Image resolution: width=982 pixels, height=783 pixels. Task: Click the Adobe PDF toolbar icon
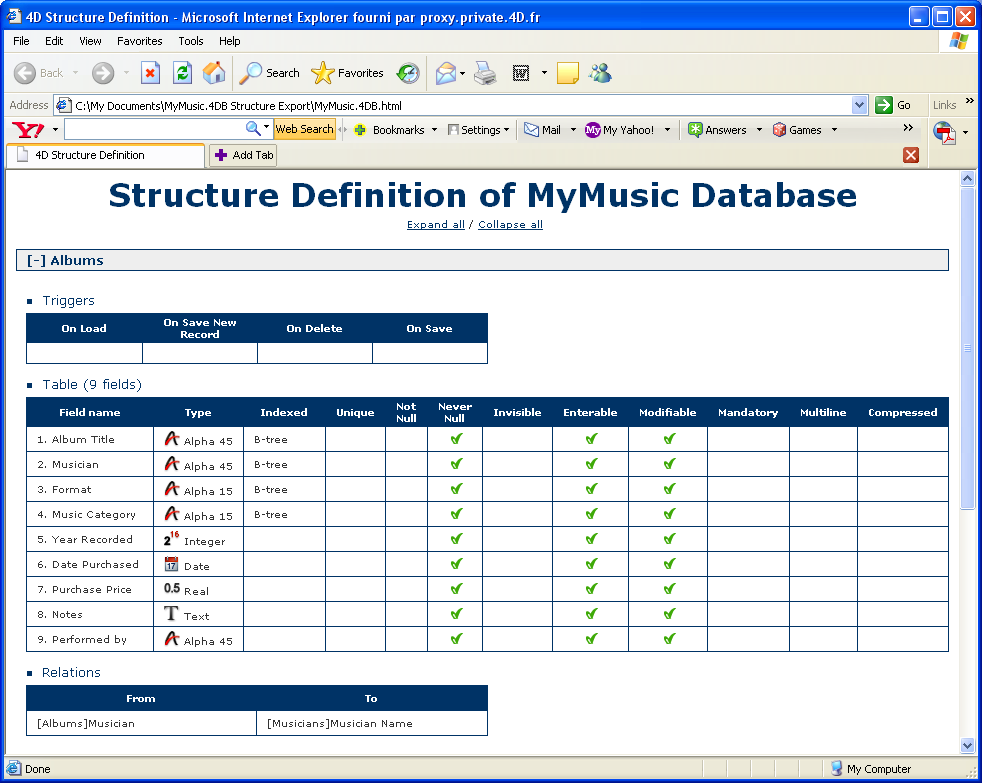tap(944, 132)
